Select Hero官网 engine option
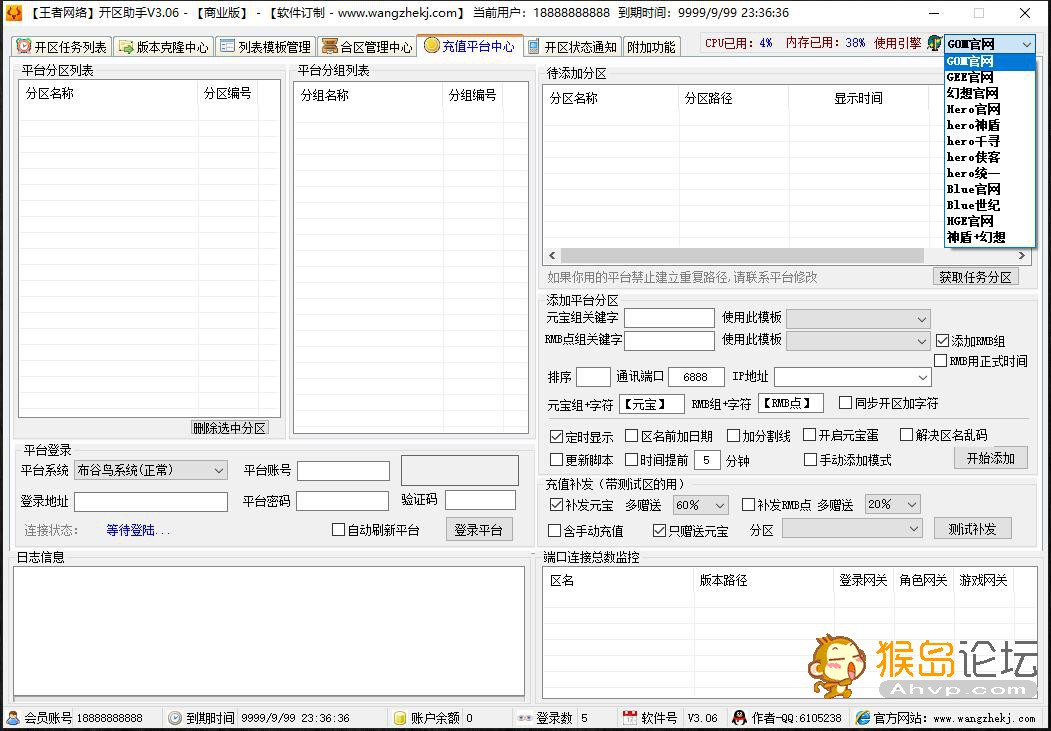Image resolution: width=1051 pixels, height=731 pixels. click(x=989, y=109)
